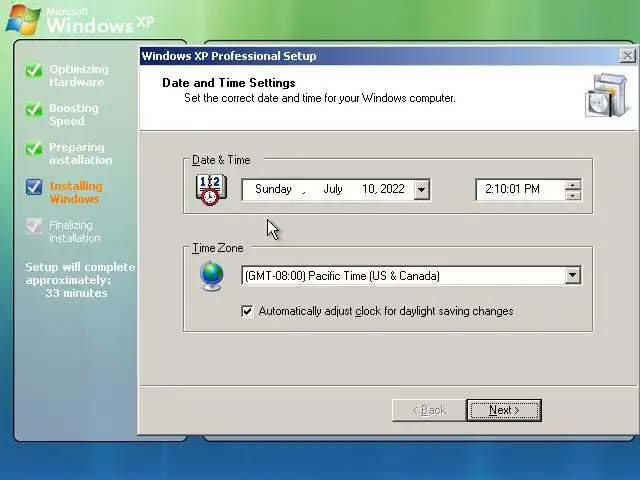Select the month July in date field
The width and height of the screenshot is (640, 480).
pyautogui.click(x=333, y=189)
